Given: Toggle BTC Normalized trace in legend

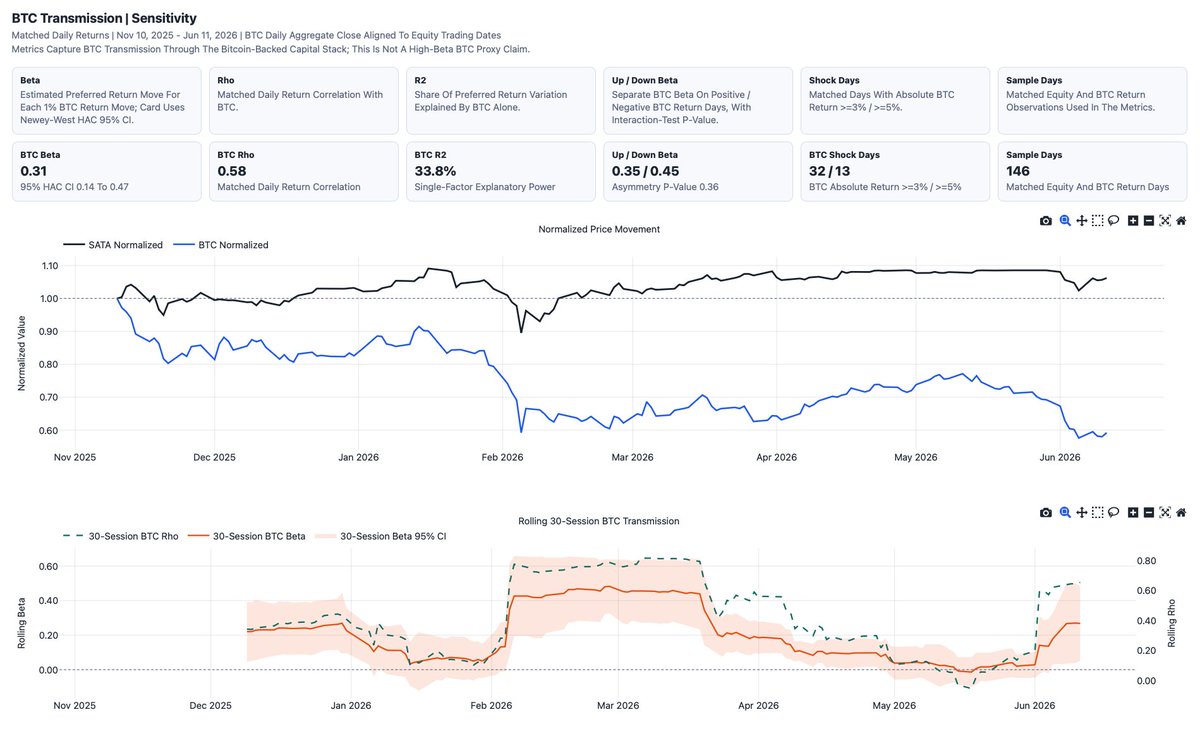Looking at the screenshot, I should [x=221, y=245].
